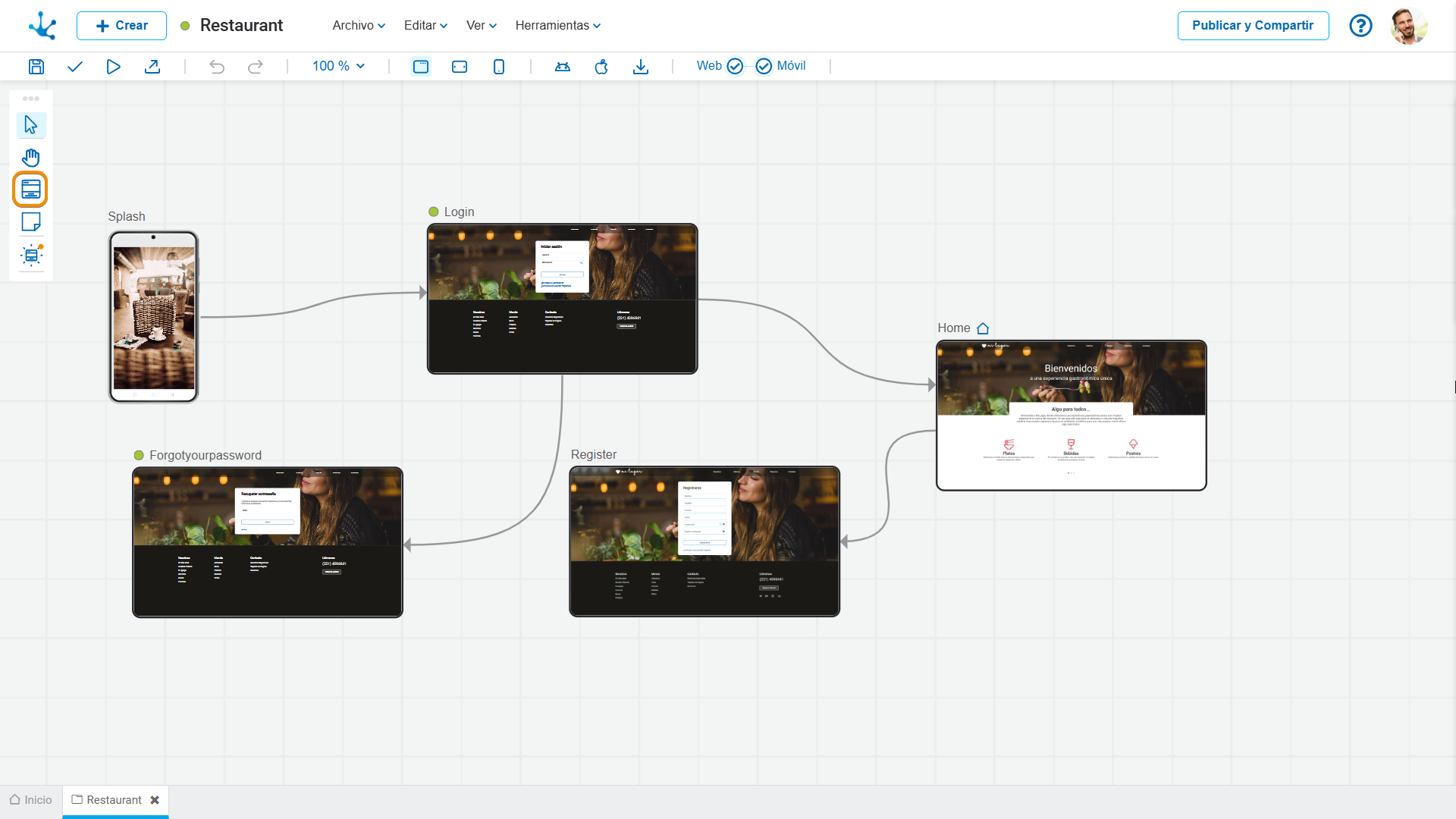1456x819 pixels.
Task: Click the download icon in toolbar
Action: tap(641, 67)
